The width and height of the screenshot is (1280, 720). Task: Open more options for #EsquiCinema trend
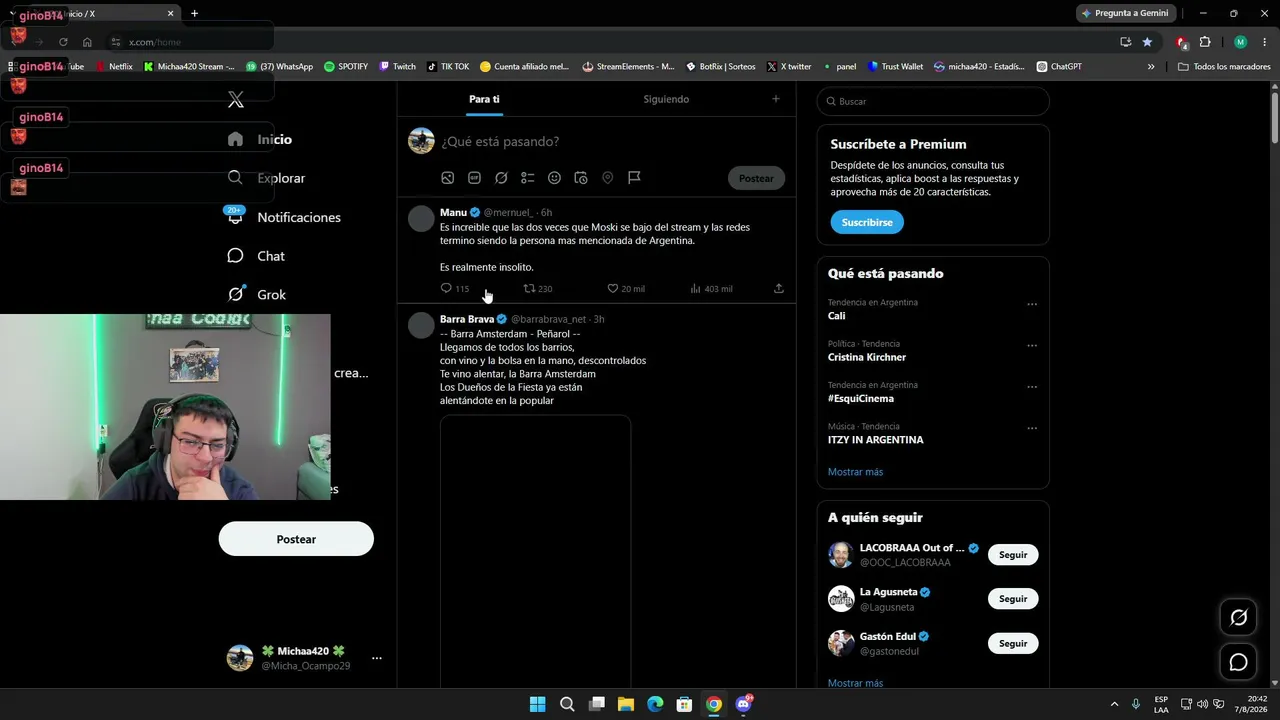[1032, 387]
